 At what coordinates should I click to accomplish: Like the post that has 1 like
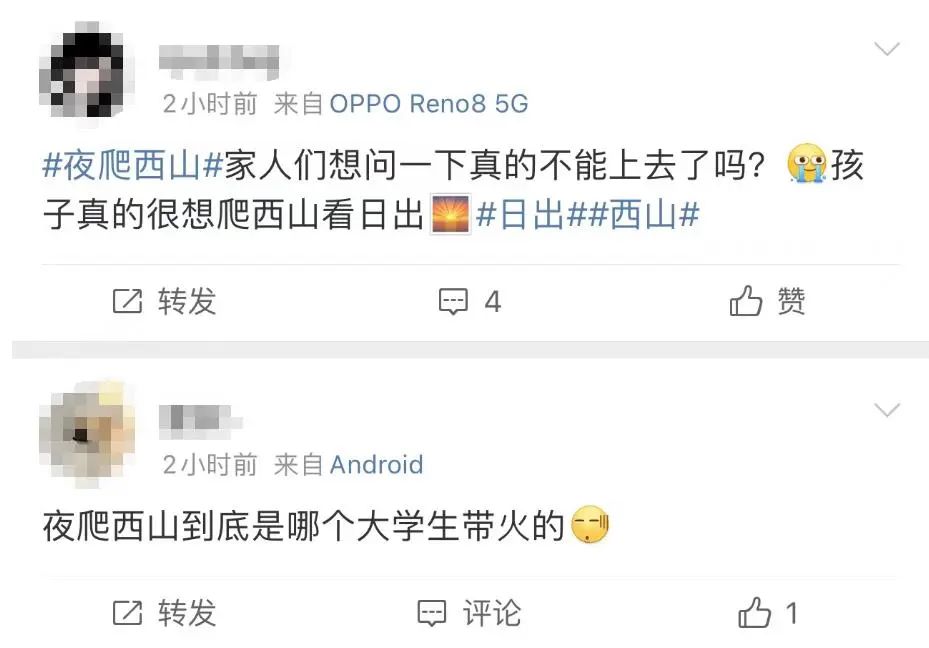[754, 612]
